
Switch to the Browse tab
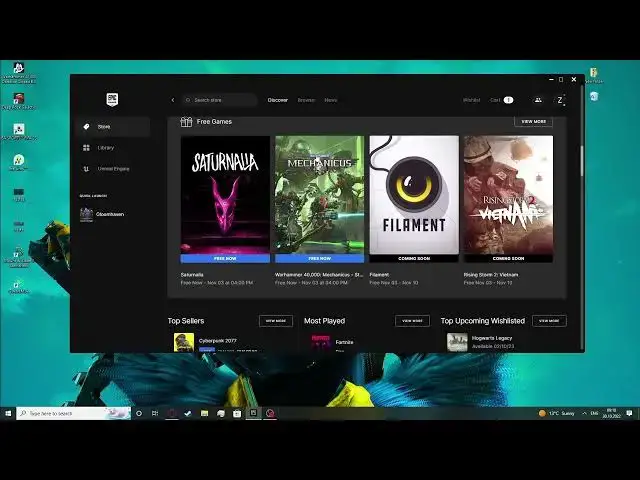(x=306, y=100)
